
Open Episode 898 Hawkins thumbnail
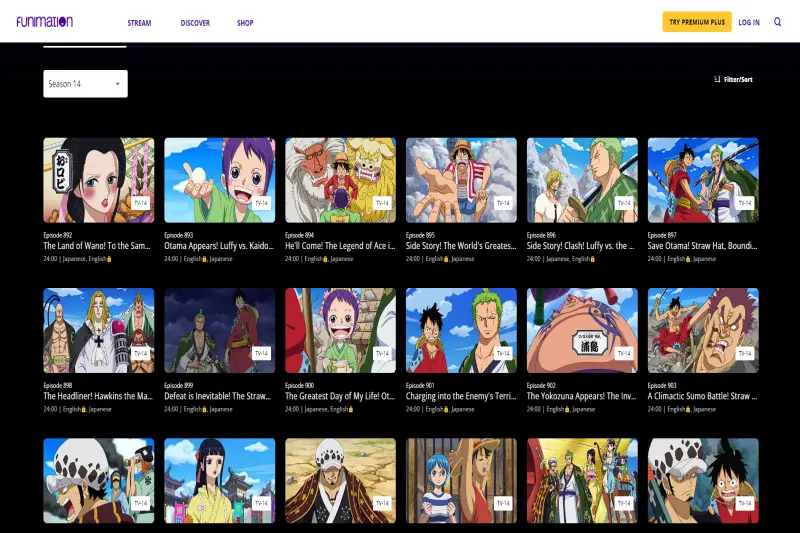tap(98, 331)
